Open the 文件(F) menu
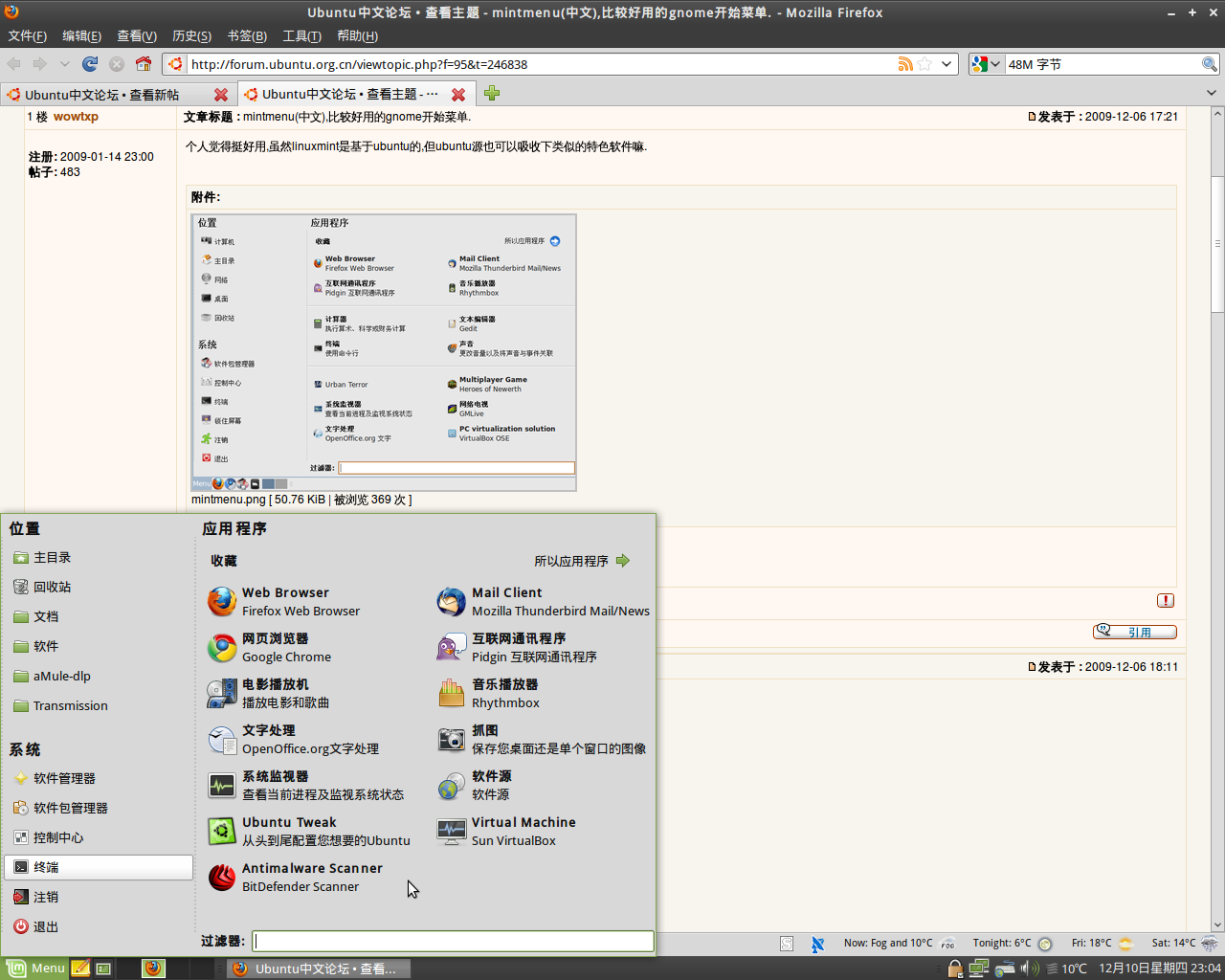This screenshot has width=1225, height=980. [x=27, y=36]
